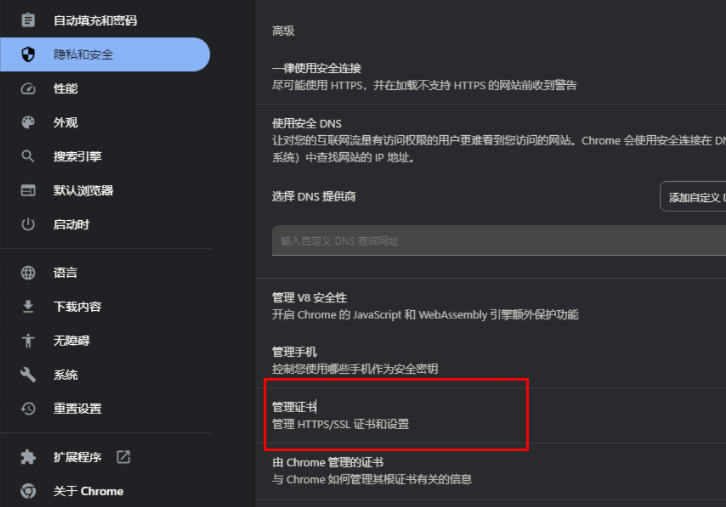
Task: Open 管理证书 HTTPS/SSL settings
Action: (x=491, y=415)
